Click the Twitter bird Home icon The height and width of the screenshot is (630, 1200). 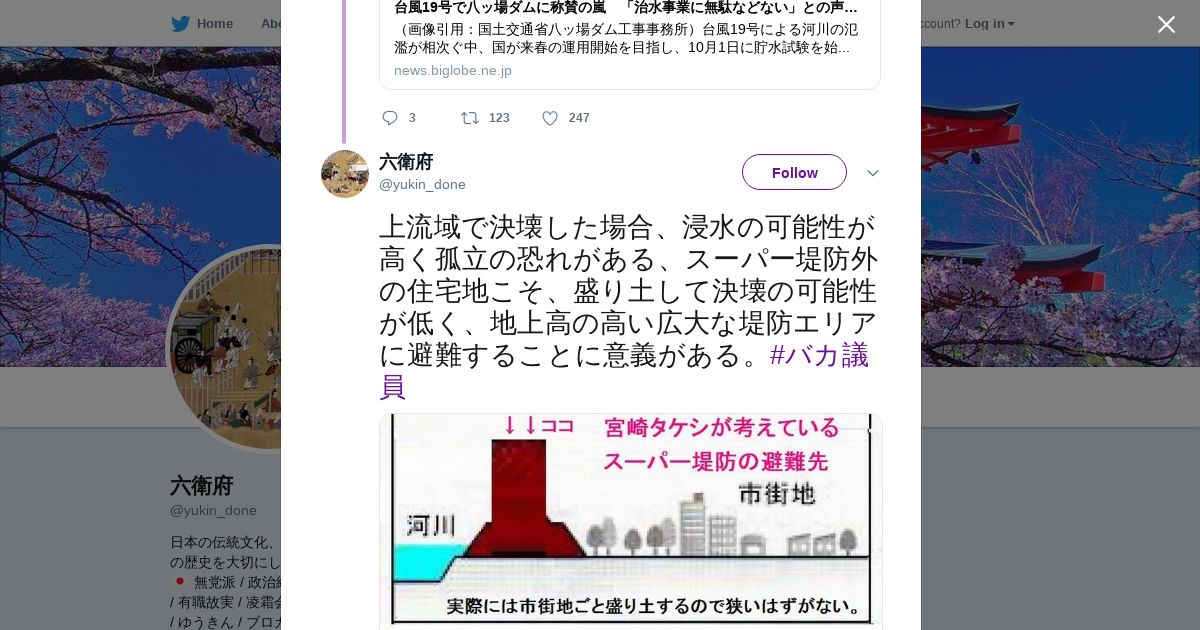click(x=180, y=23)
